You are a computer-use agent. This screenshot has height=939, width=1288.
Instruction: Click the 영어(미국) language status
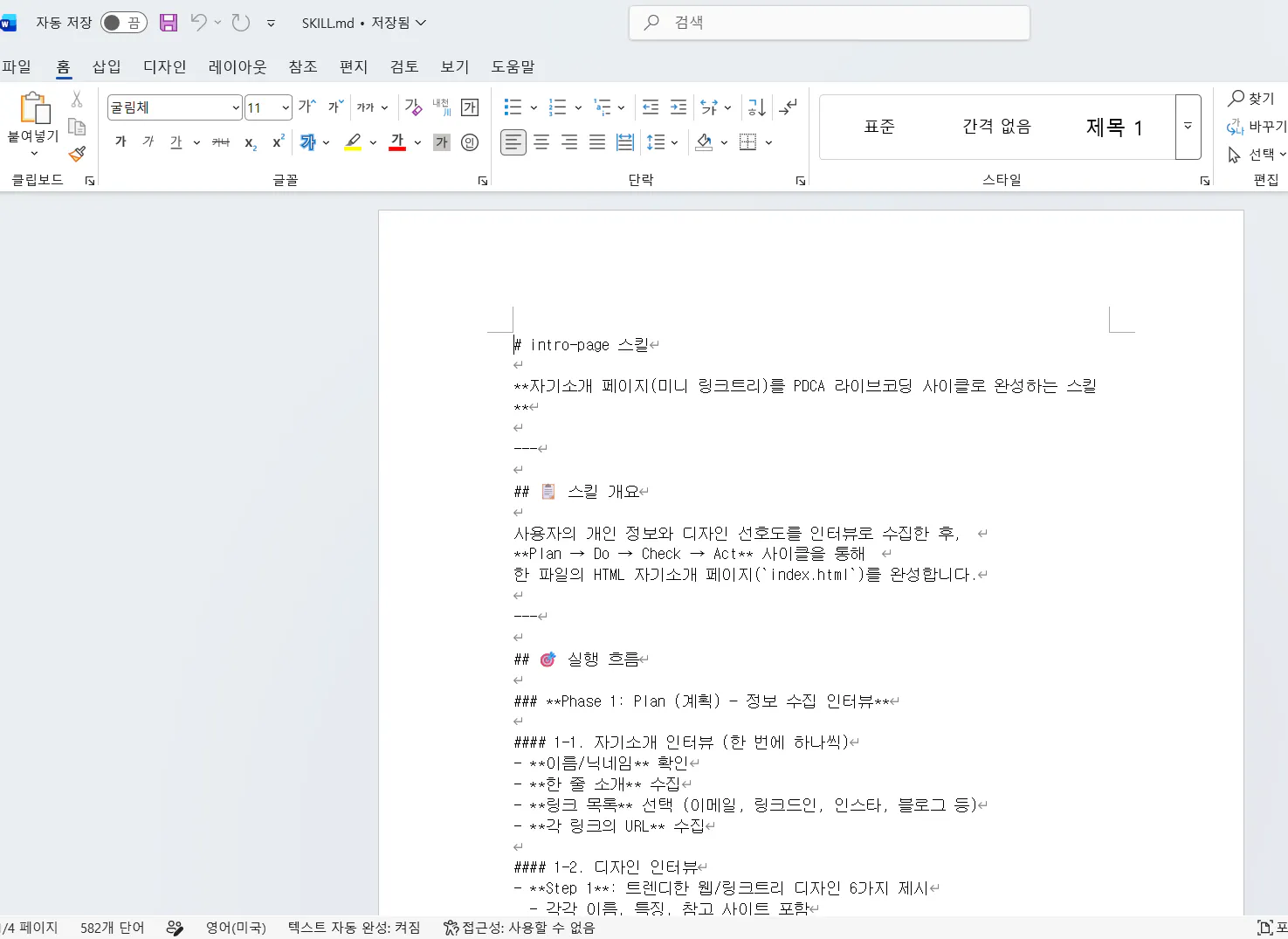point(236,928)
